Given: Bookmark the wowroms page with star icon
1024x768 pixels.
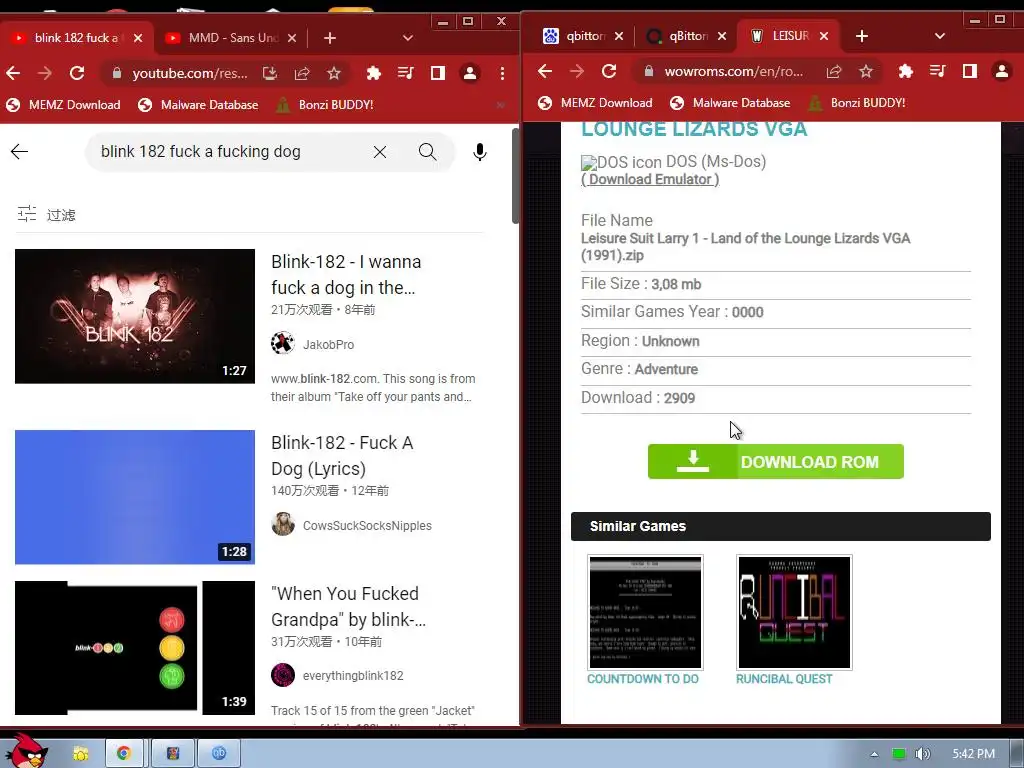Looking at the screenshot, I should pos(866,71).
